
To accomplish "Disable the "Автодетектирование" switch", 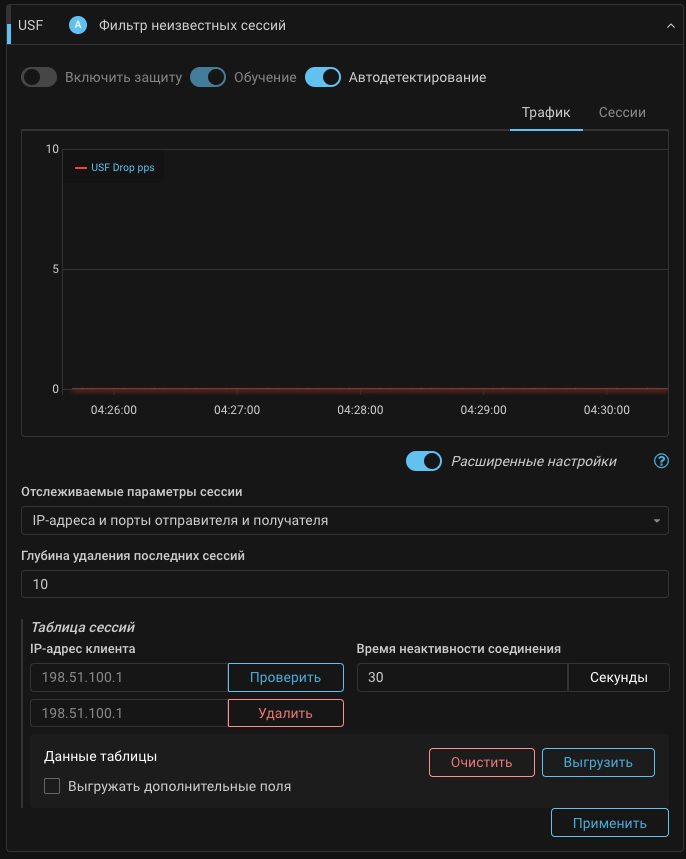I will [323, 78].
